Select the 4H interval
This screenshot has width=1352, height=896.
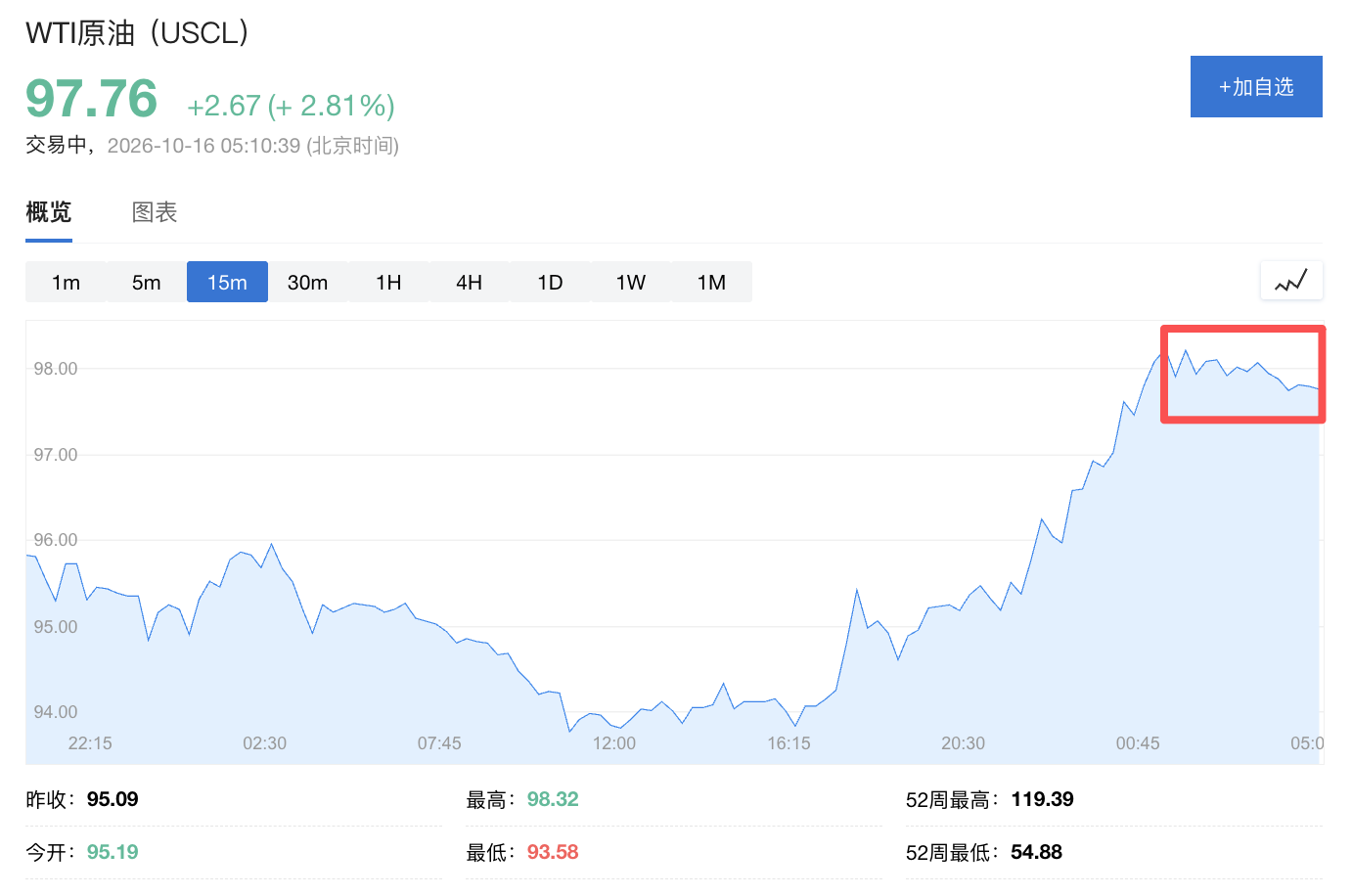(470, 282)
